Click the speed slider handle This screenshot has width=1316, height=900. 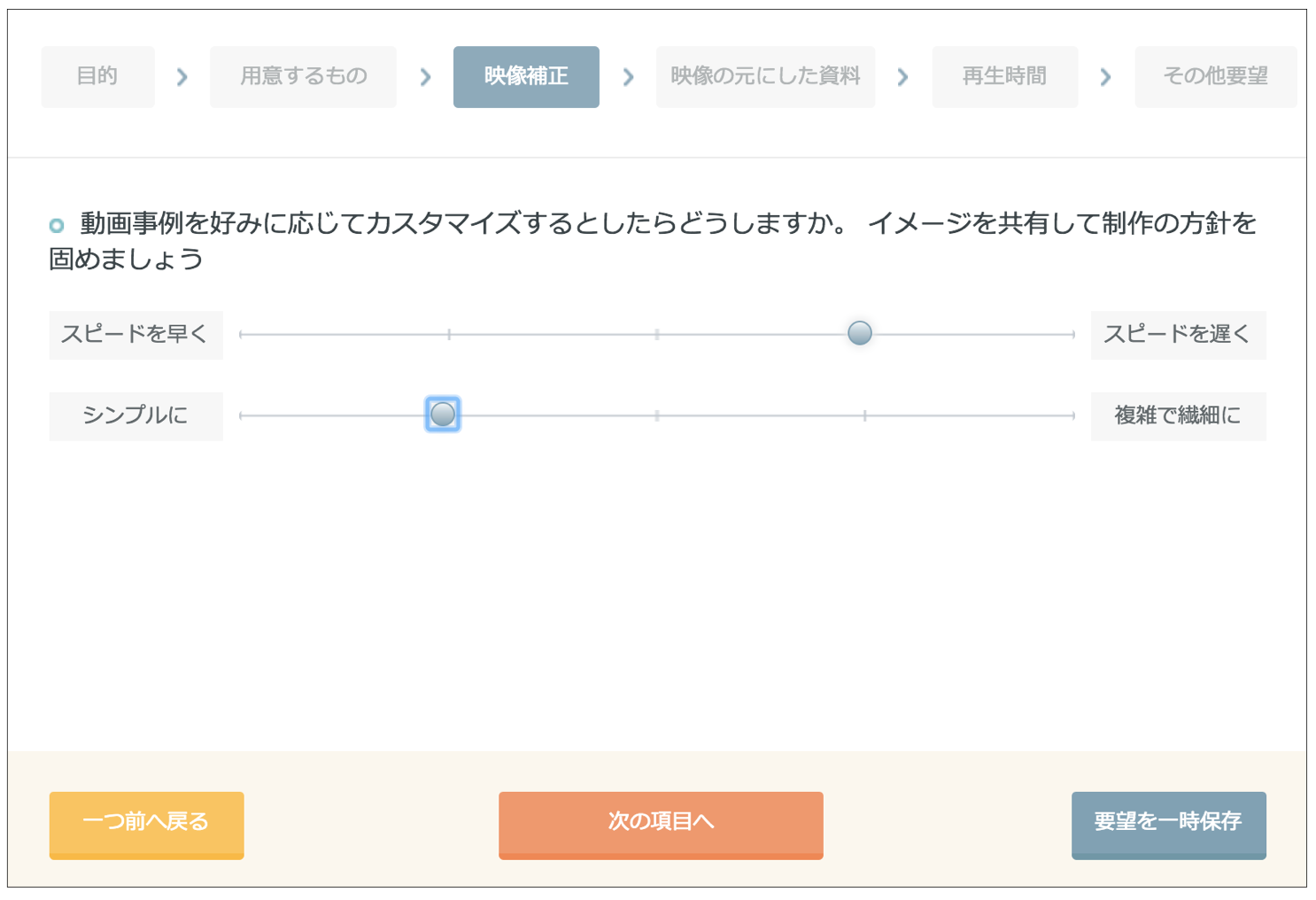point(859,333)
